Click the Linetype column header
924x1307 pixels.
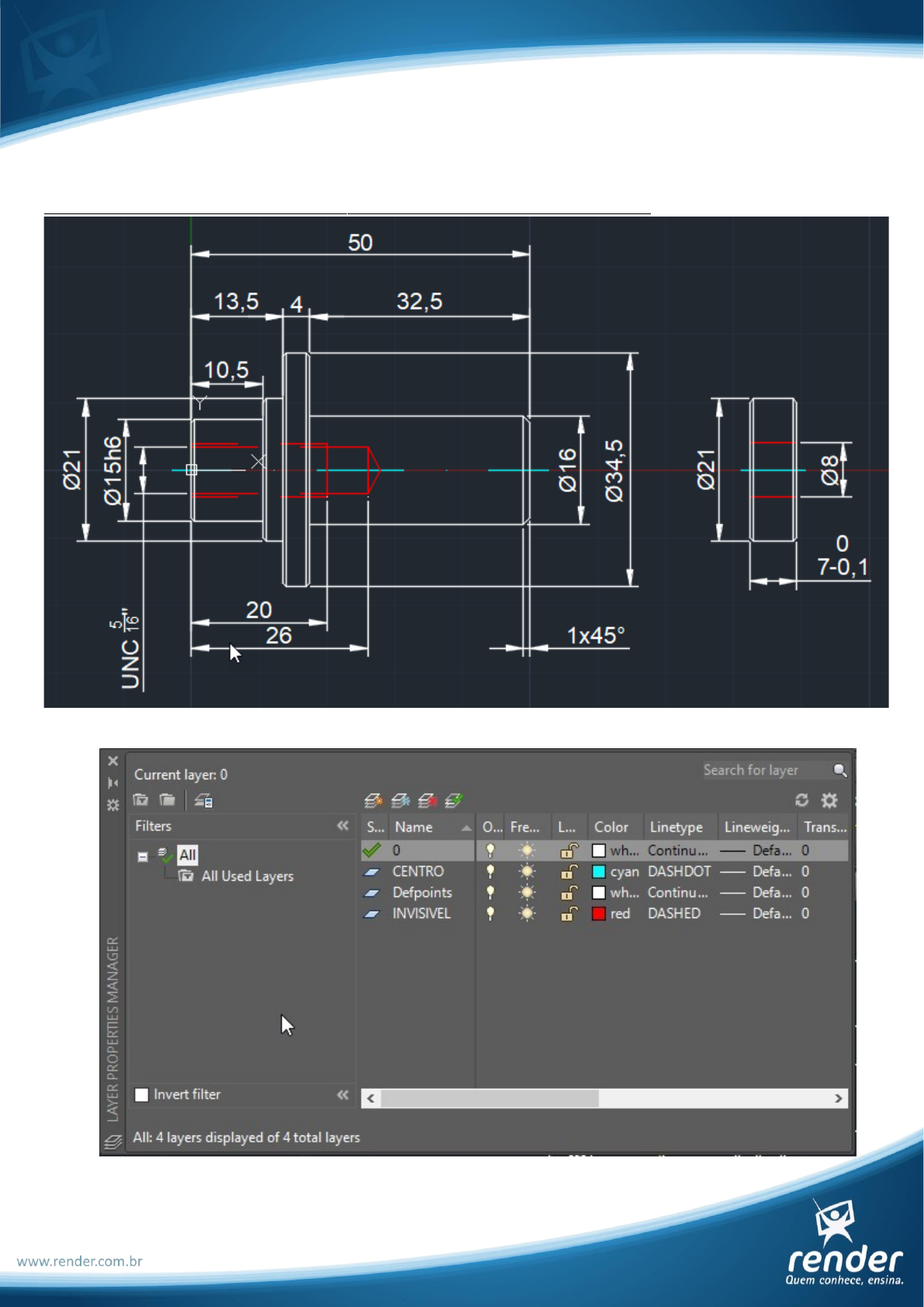pos(676,827)
